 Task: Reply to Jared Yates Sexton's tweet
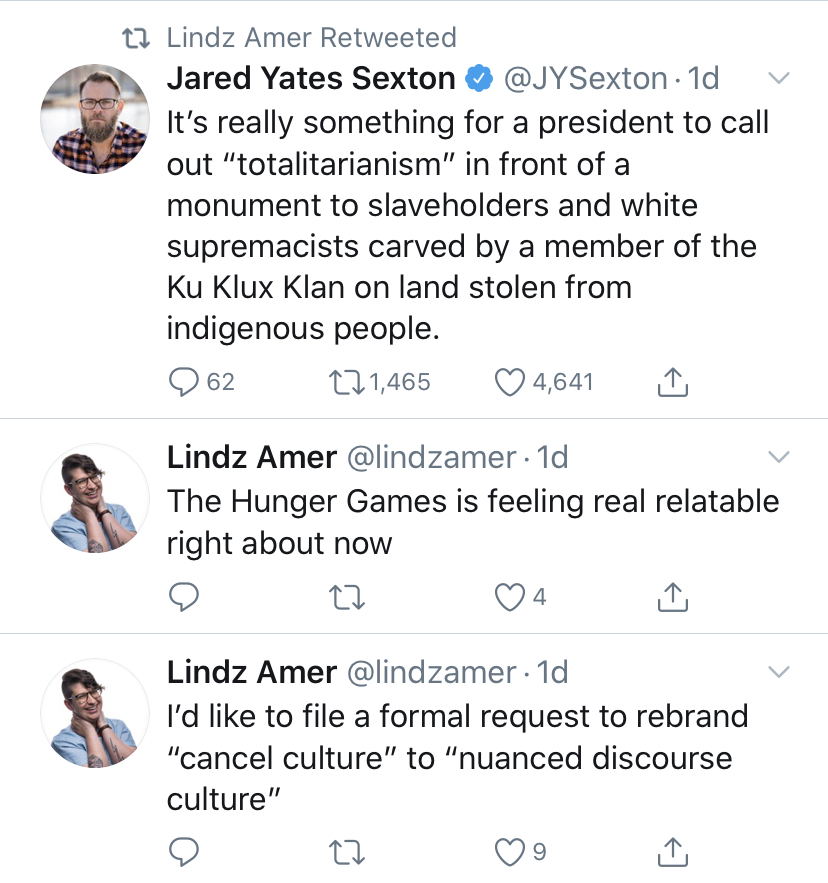click(x=184, y=382)
